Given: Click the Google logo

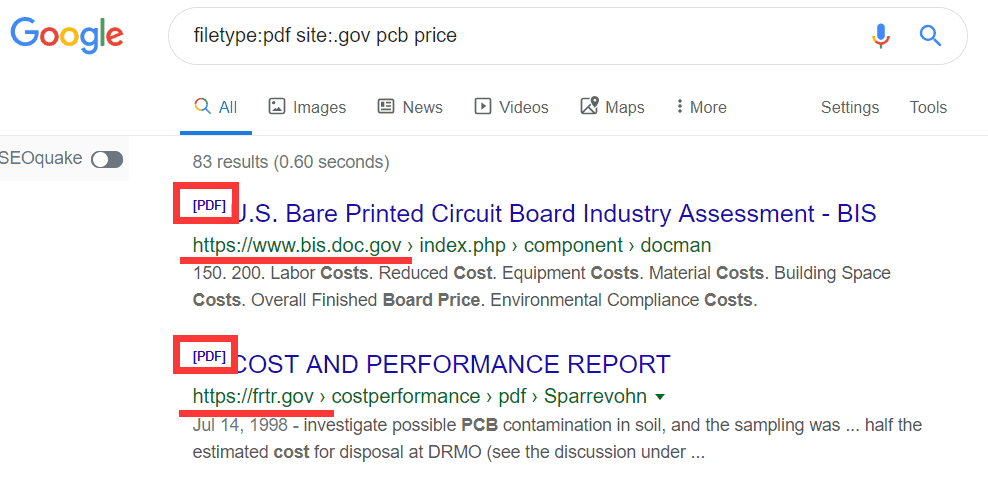Looking at the screenshot, I should tap(67, 36).
